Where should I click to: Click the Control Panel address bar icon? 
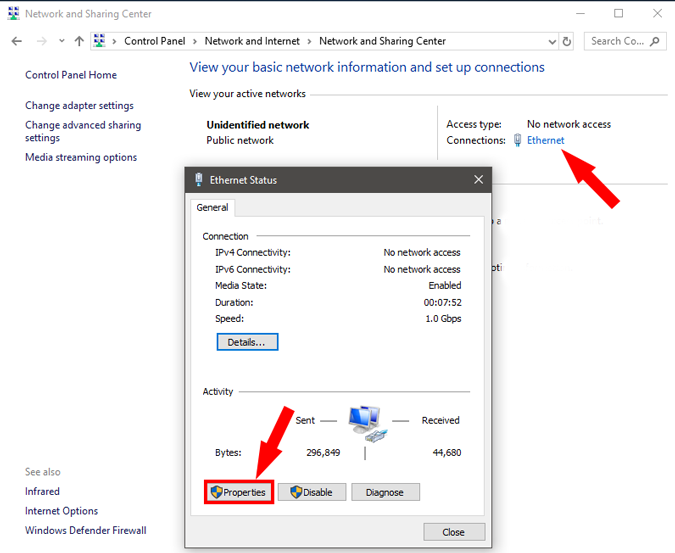[100, 41]
